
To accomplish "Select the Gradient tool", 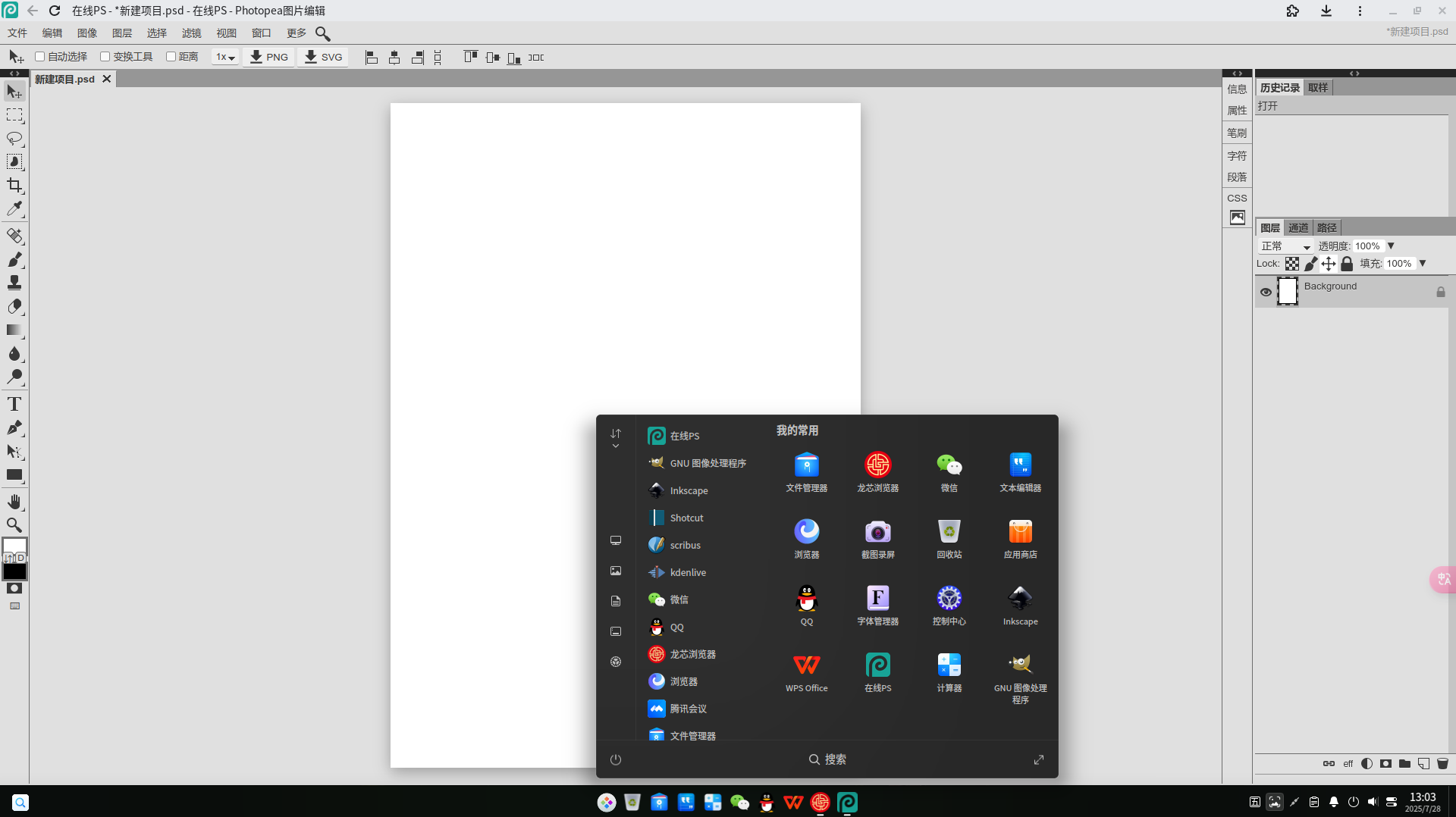I will (14, 330).
